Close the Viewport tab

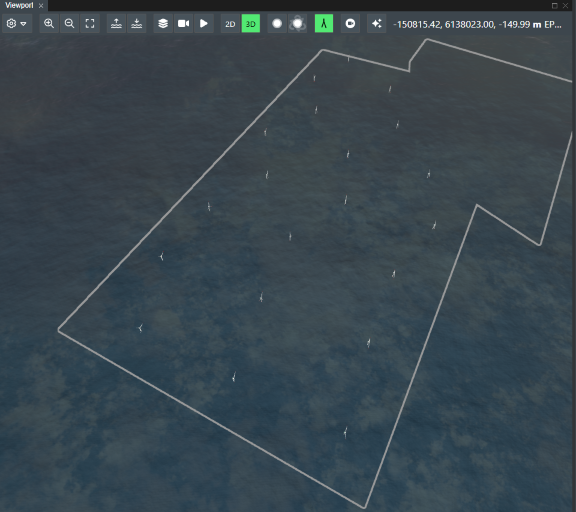pyautogui.click(x=41, y=6)
